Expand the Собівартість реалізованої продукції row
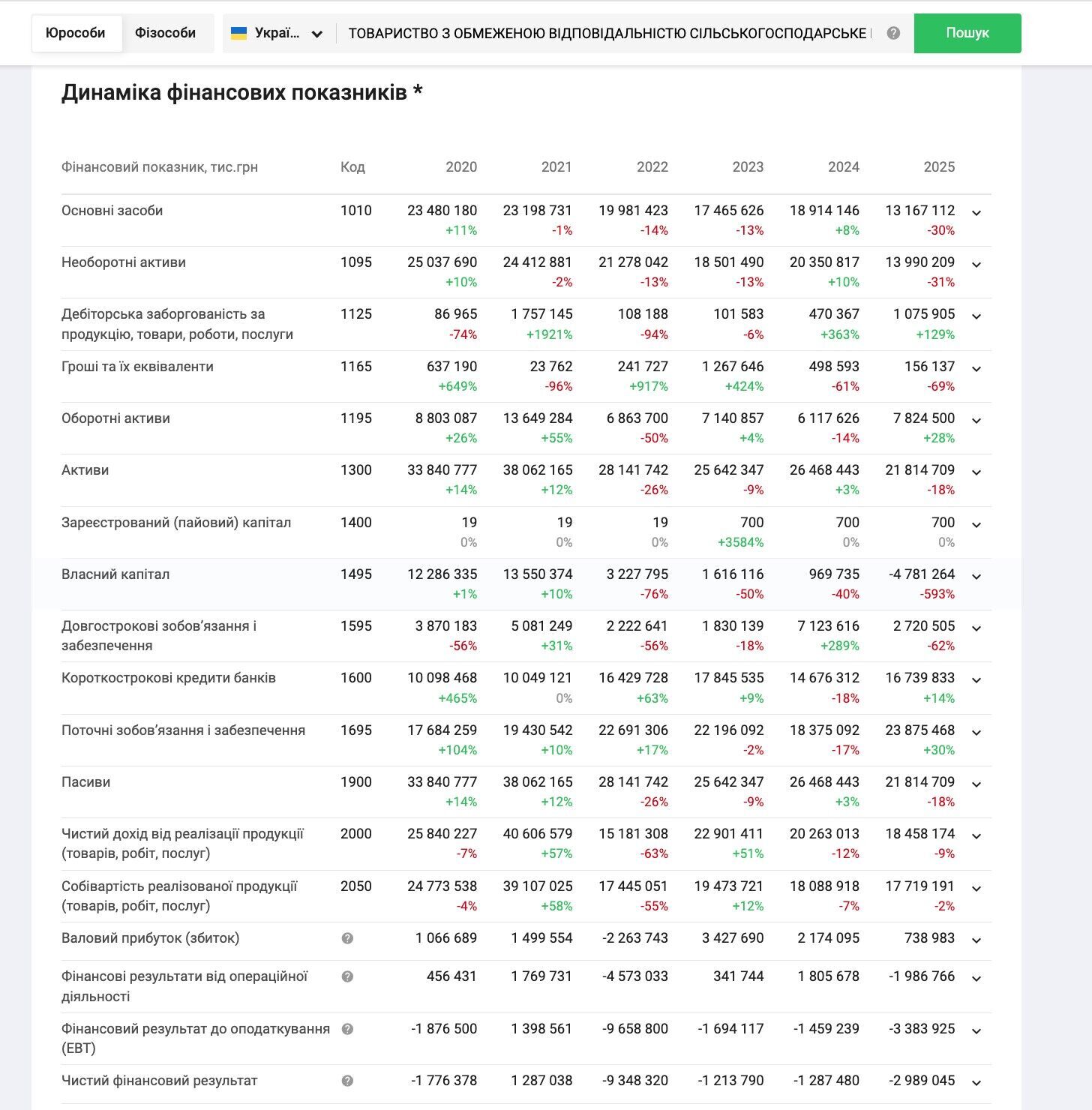Viewport: 1092px width, 1110px height. coord(976,889)
